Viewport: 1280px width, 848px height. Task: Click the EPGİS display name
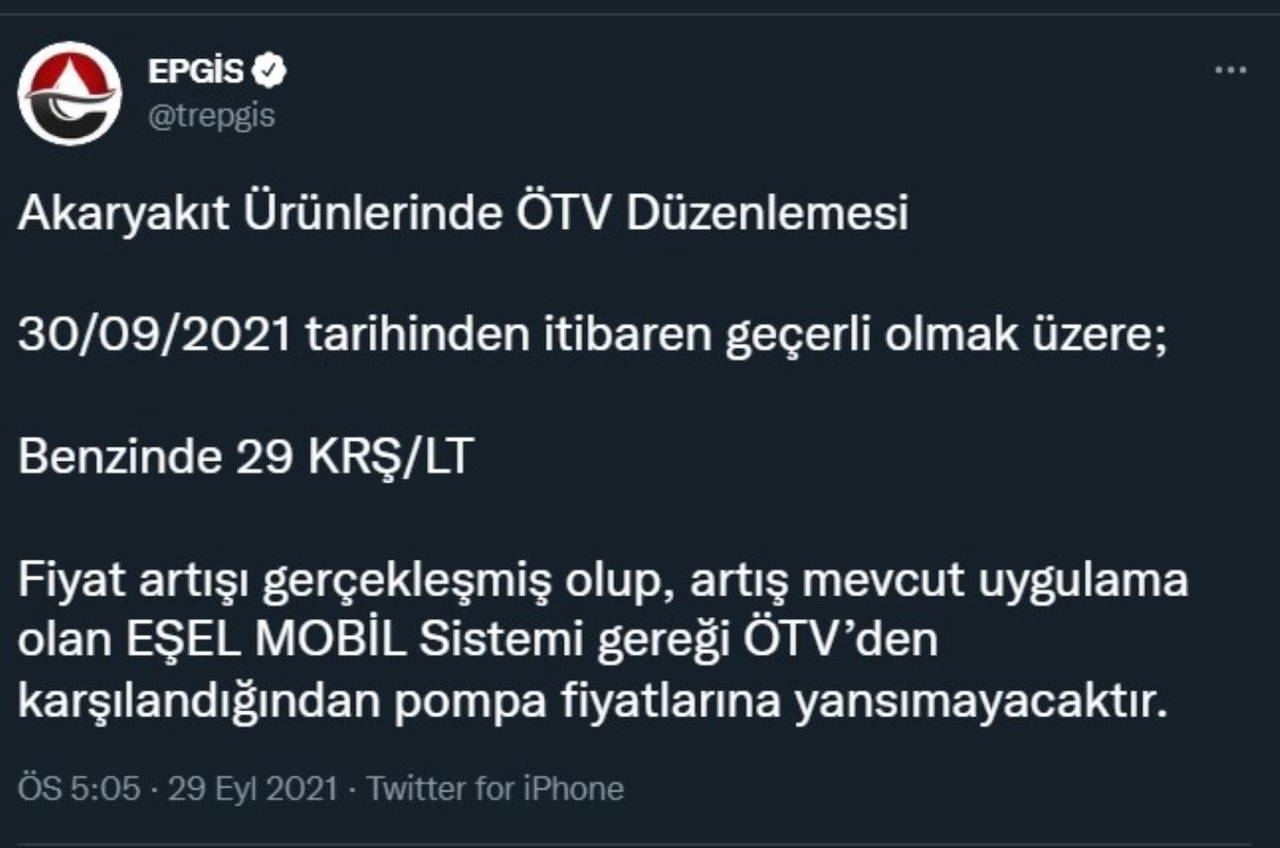point(196,71)
